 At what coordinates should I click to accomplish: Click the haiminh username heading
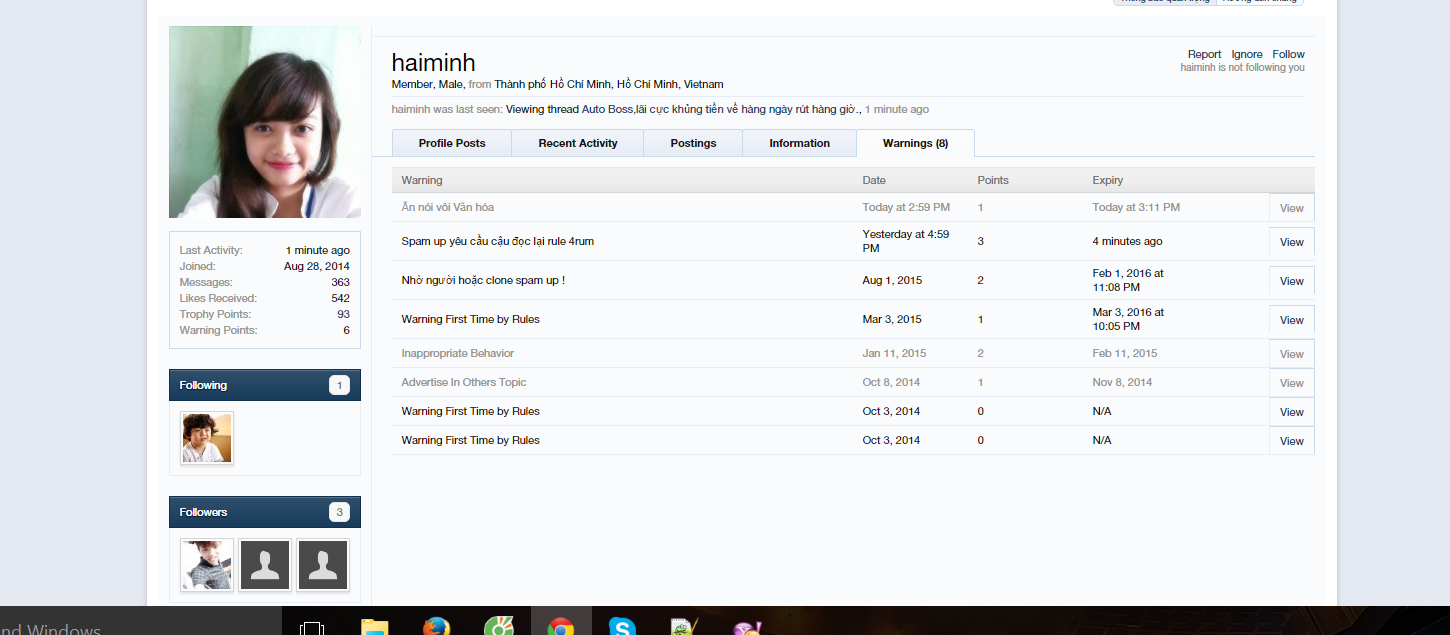point(433,63)
